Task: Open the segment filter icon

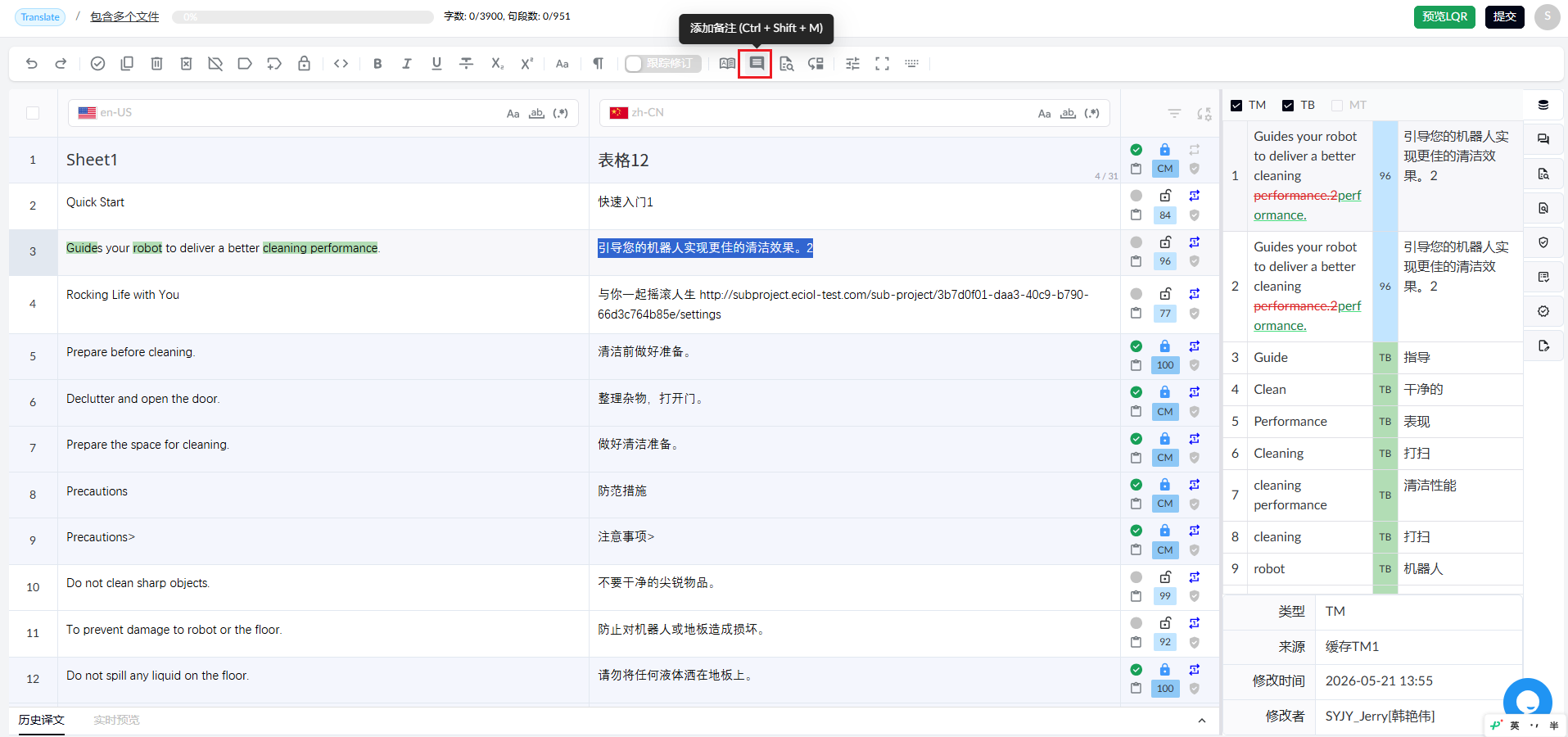Action: [x=1174, y=114]
